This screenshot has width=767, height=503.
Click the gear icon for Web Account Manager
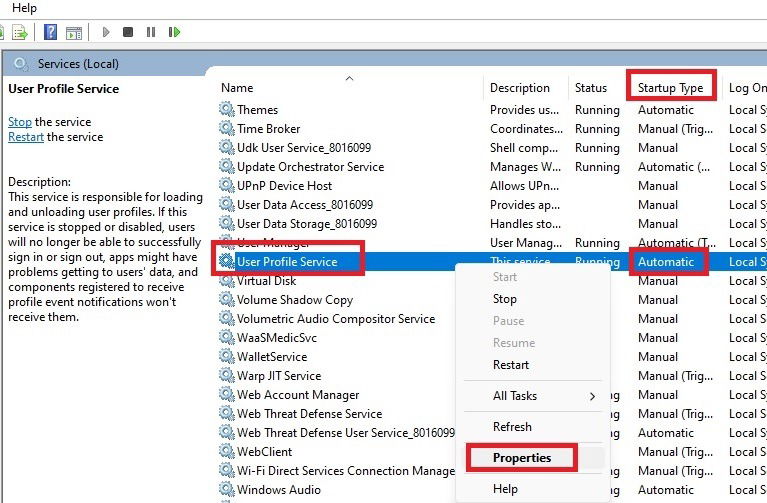pyautogui.click(x=226, y=394)
